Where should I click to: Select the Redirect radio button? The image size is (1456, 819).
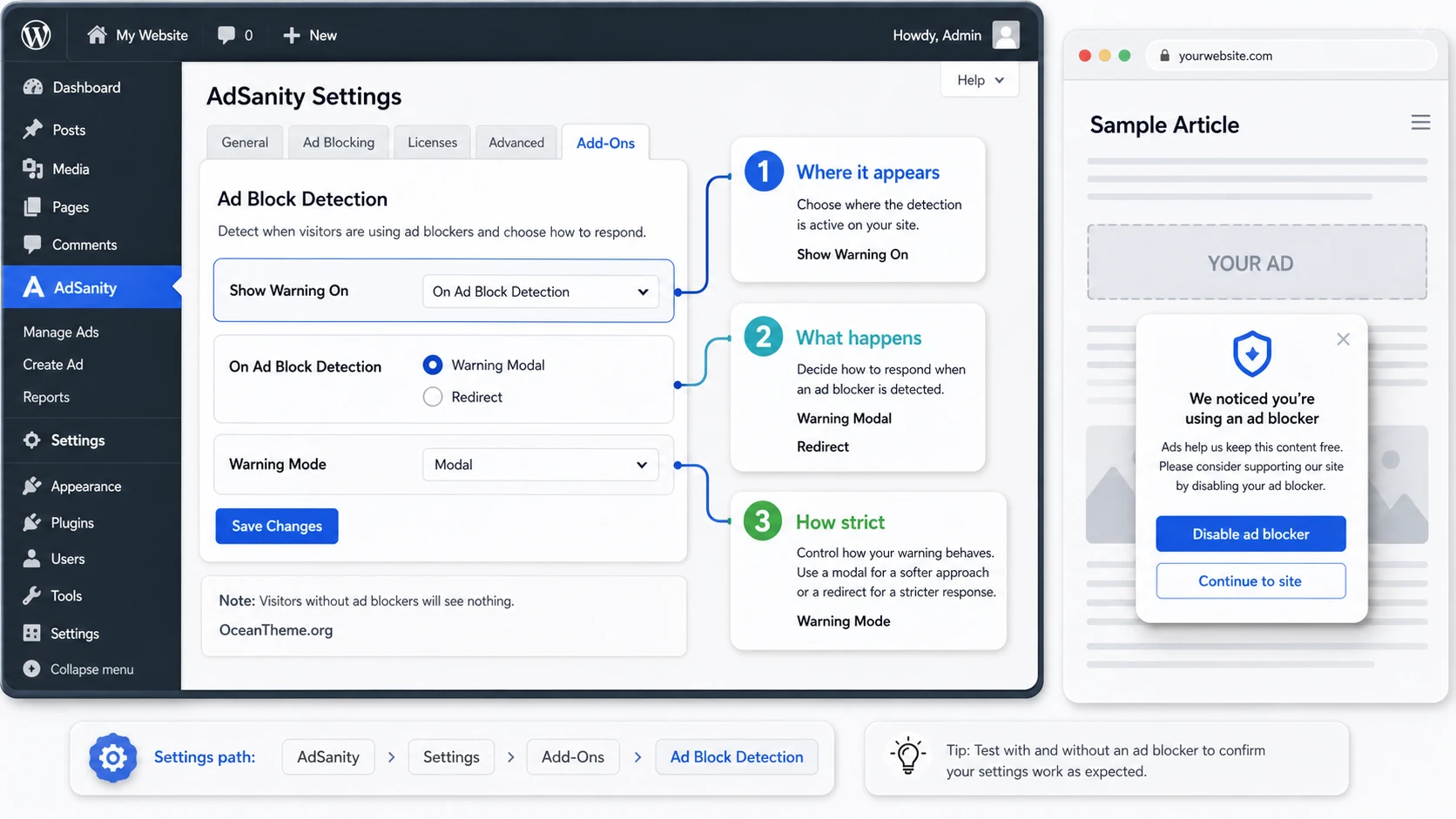pos(433,397)
